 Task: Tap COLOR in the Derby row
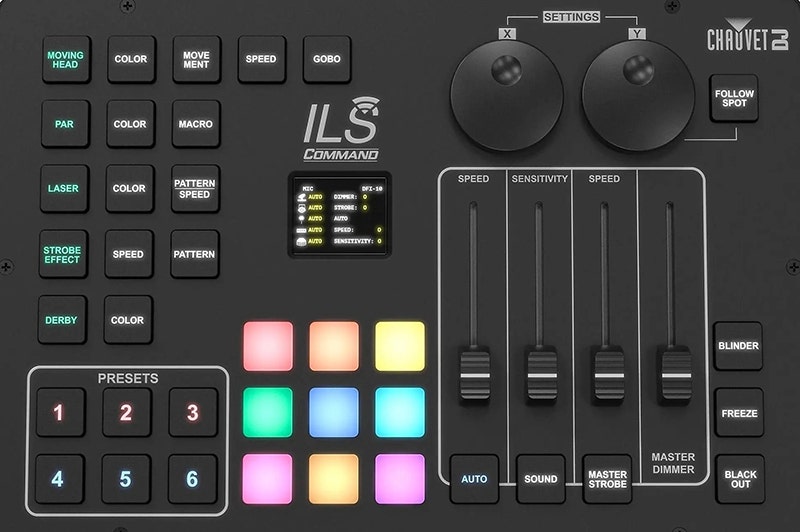click(x=128, y=320)
